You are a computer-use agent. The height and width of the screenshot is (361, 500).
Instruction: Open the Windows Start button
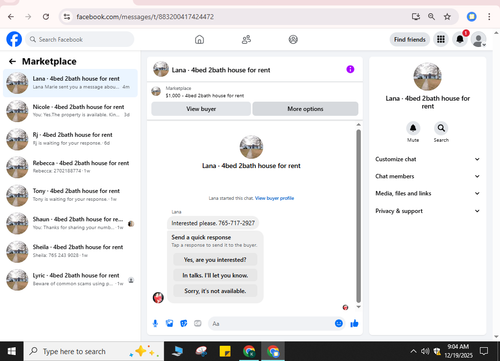click(12, 351)
